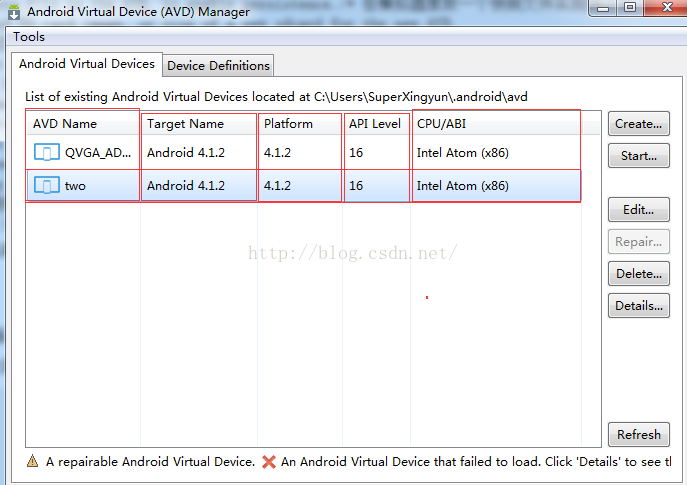Image resolution: width=687 pixels, height=485 pixels.
Task: Maximize the AVD Manager window
Action: (630, 8)
